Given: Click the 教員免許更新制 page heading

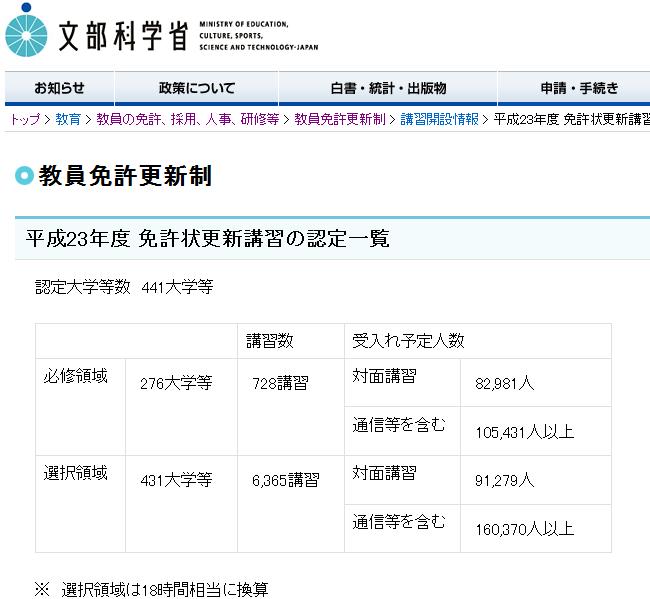Looking at the screenshot, I should (x=125, y=177).
